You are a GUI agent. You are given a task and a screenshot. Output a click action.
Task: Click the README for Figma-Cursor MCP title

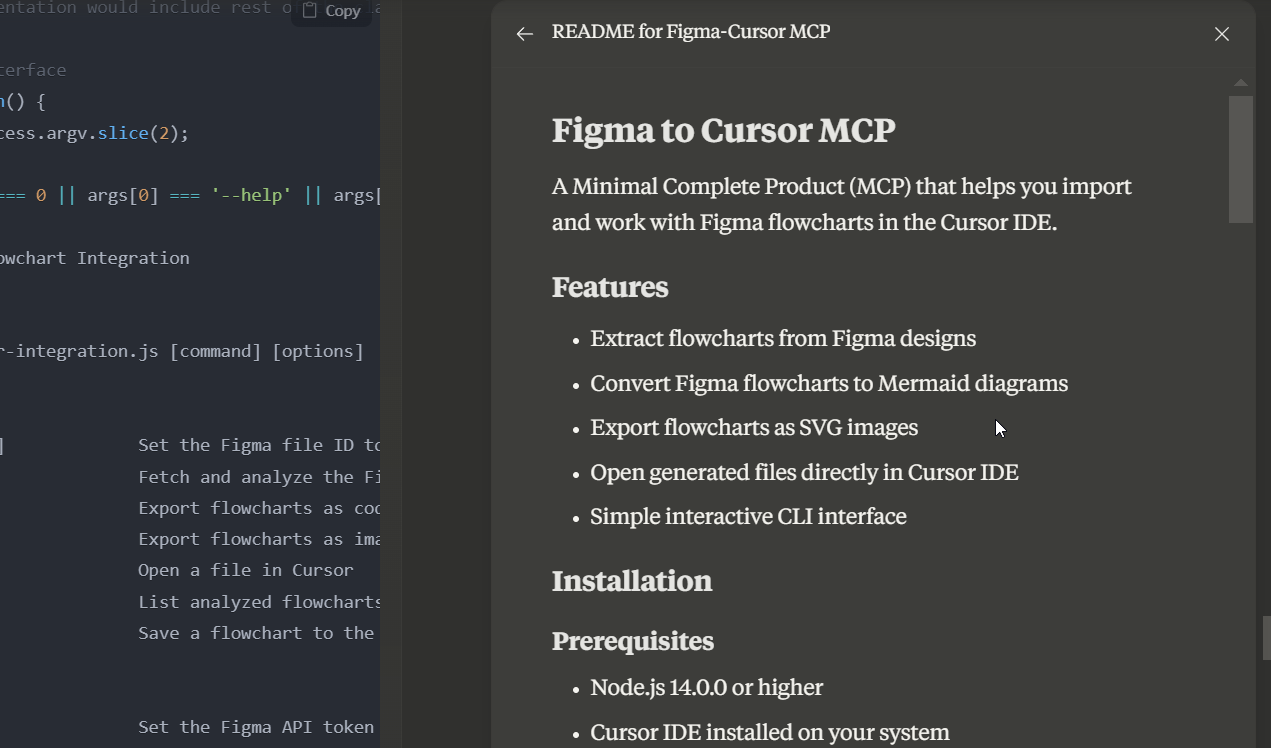692,31
